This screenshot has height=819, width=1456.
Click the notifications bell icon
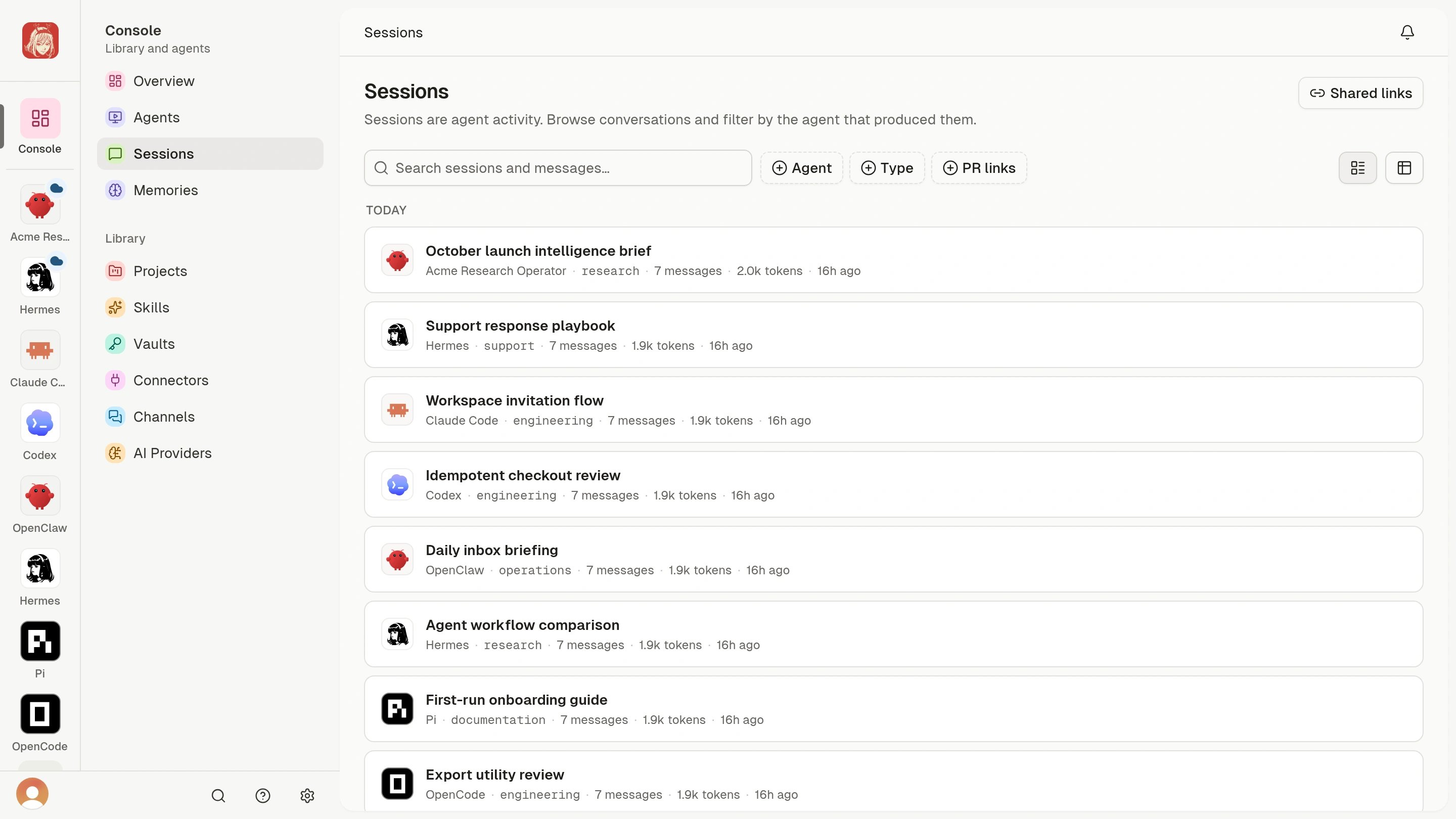(x=1407, y=32)
